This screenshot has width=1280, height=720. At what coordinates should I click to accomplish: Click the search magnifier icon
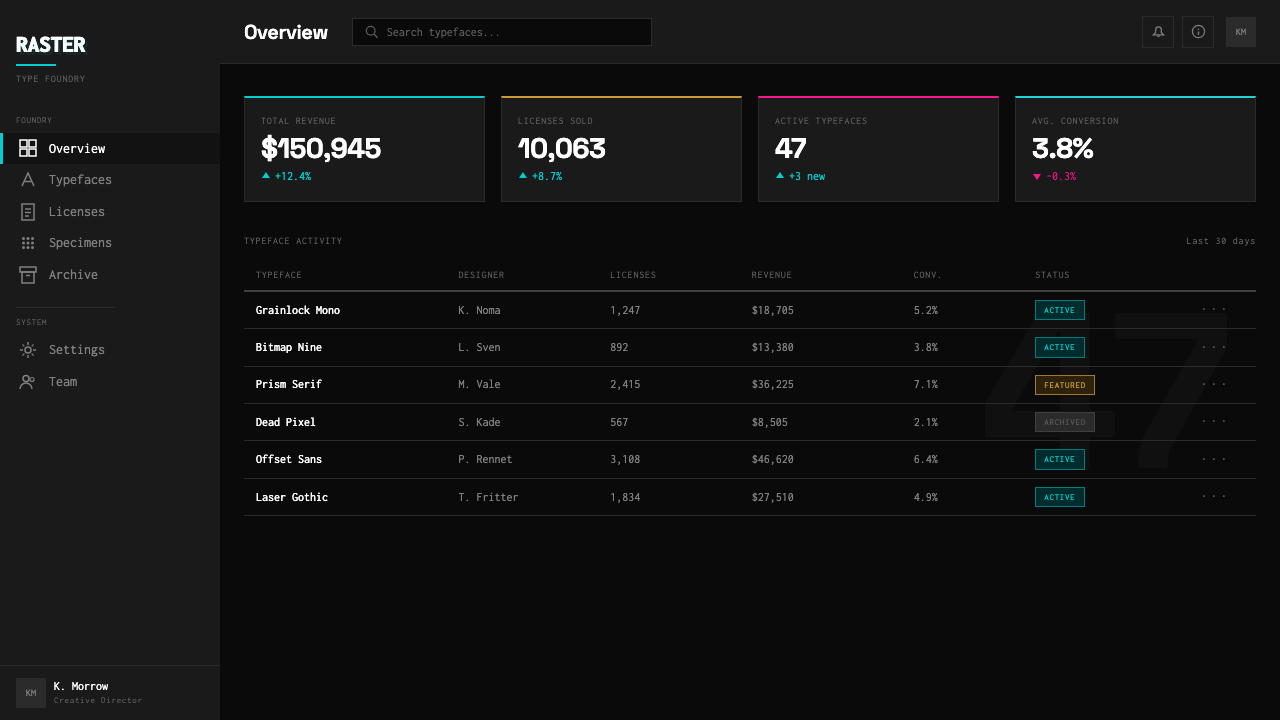(372, 32)
